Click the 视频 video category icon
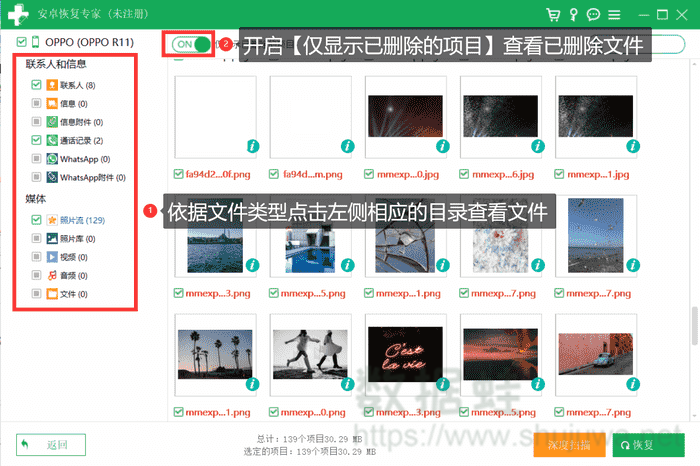This screenshot has width=700, height=466. point(51,257)
